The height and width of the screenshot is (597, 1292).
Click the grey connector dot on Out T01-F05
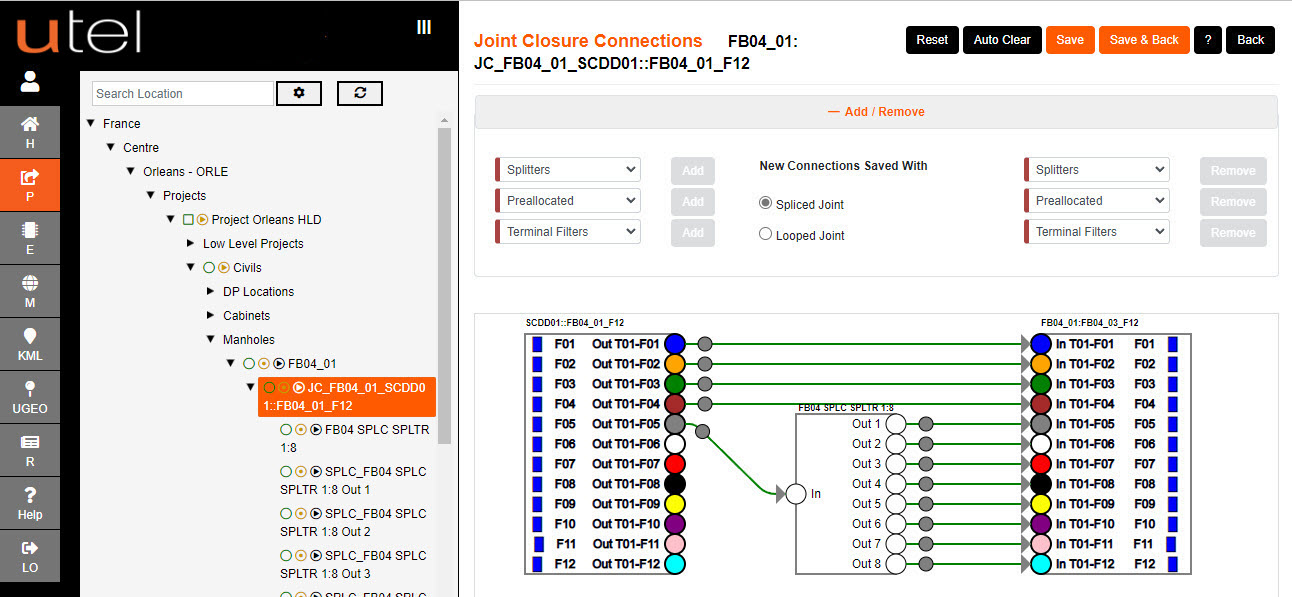coord(702,432)
